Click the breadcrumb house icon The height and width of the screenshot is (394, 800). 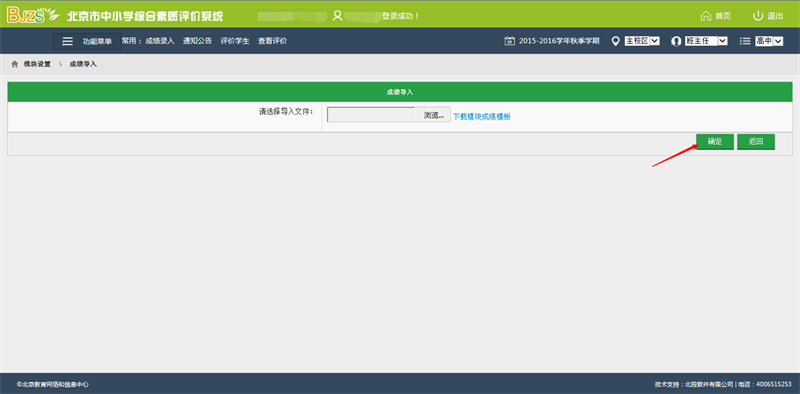coord(14,64)
